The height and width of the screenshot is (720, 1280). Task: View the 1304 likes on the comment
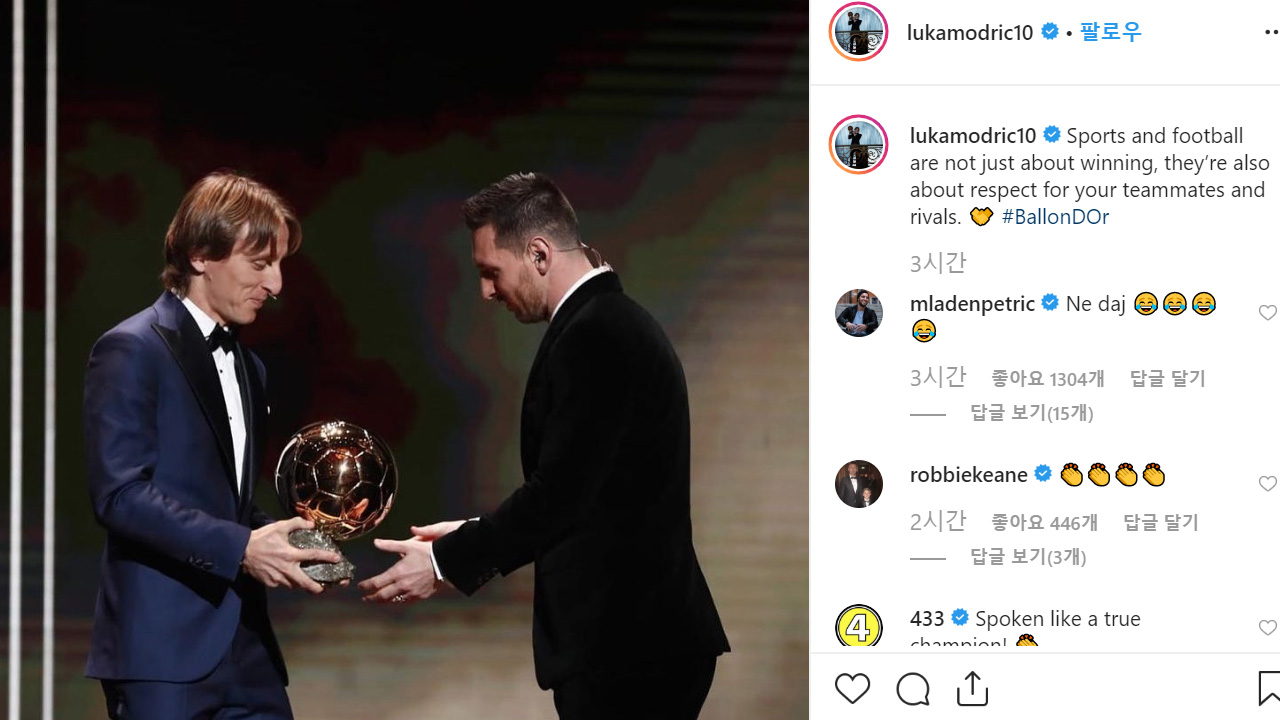tap(1047, 379)
